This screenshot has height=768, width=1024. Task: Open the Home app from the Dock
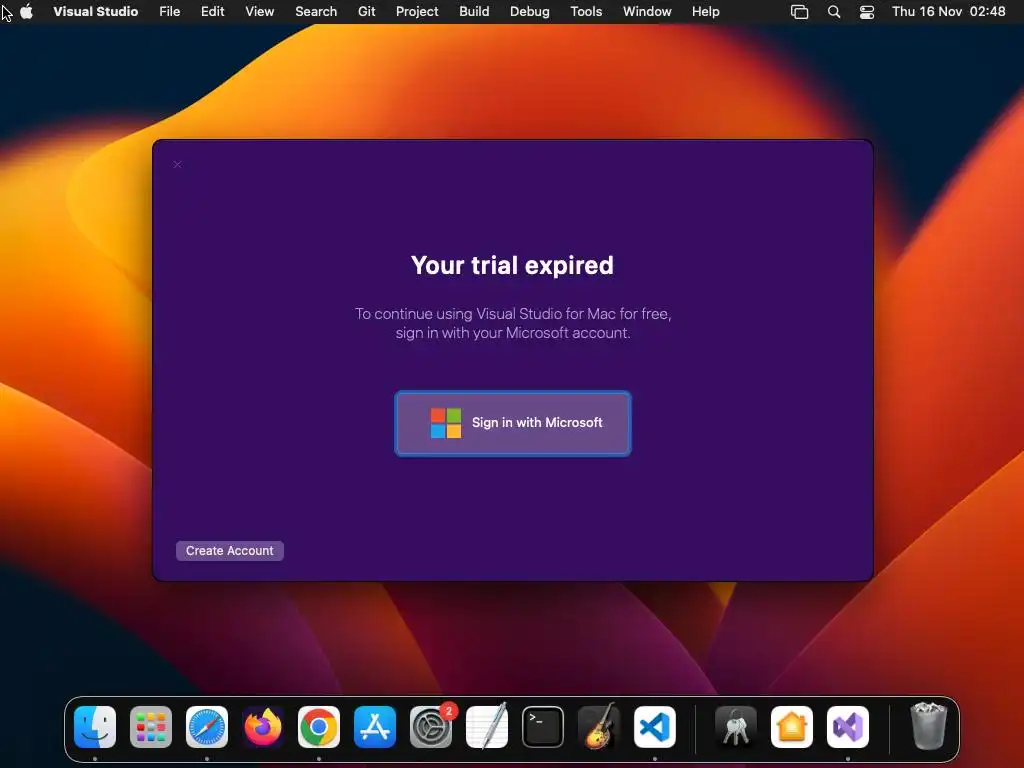[x=792, y=727]
